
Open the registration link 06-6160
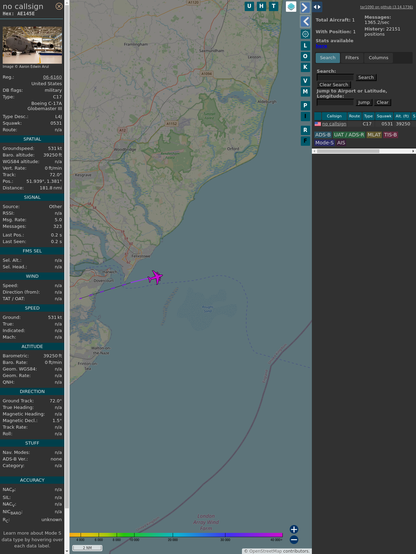pyautogui.click(x=52, y=77)
